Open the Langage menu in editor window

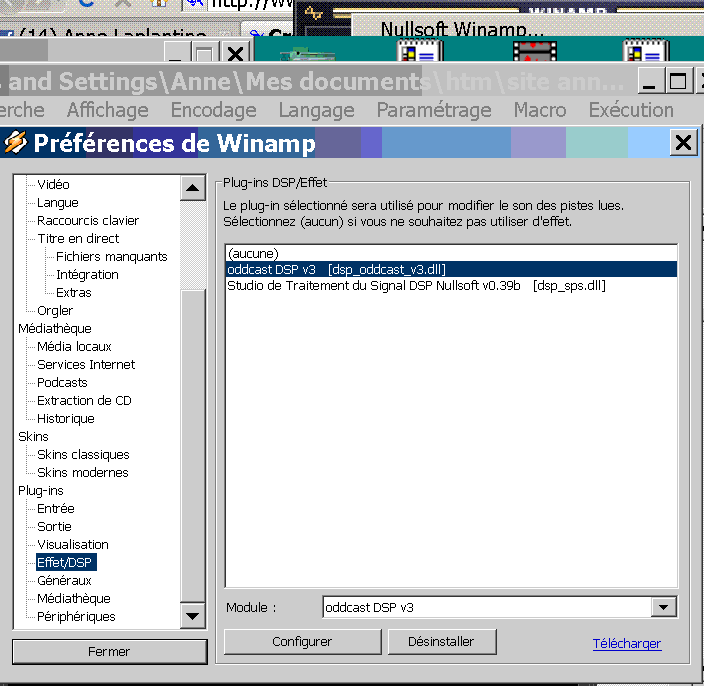317,110
